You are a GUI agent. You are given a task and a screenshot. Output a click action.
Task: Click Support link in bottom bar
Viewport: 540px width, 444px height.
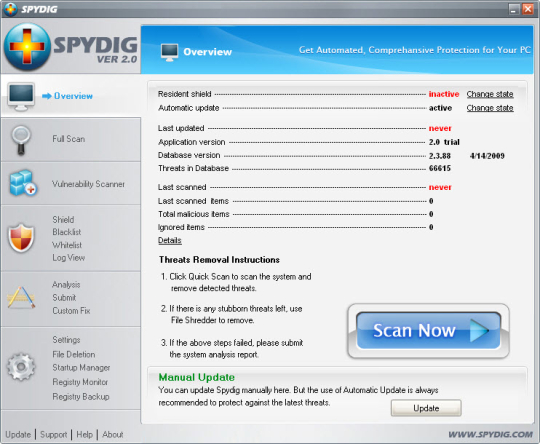tap(54, 435)
